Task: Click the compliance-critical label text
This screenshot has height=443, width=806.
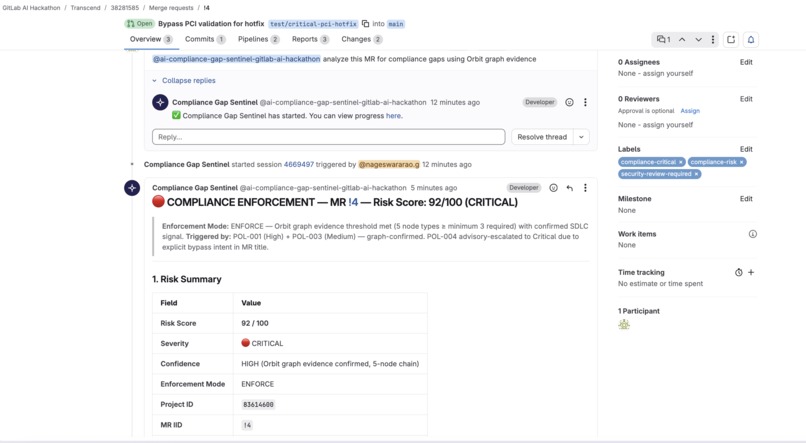Action: point(648,162)
